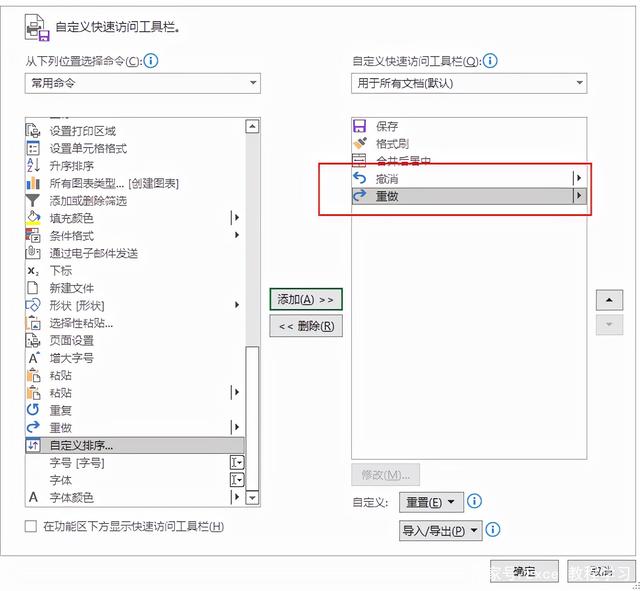The image size is (640, 591).
Task: Click the command list scrollbar thumb
Action: pos(253,418)
